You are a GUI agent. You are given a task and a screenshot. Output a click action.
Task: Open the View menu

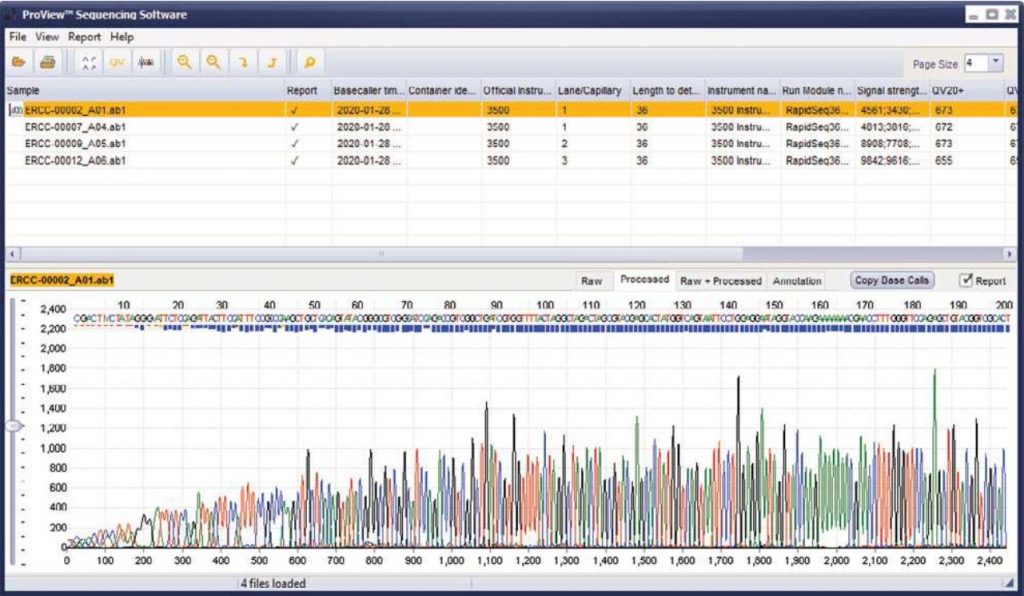(47, 37)
